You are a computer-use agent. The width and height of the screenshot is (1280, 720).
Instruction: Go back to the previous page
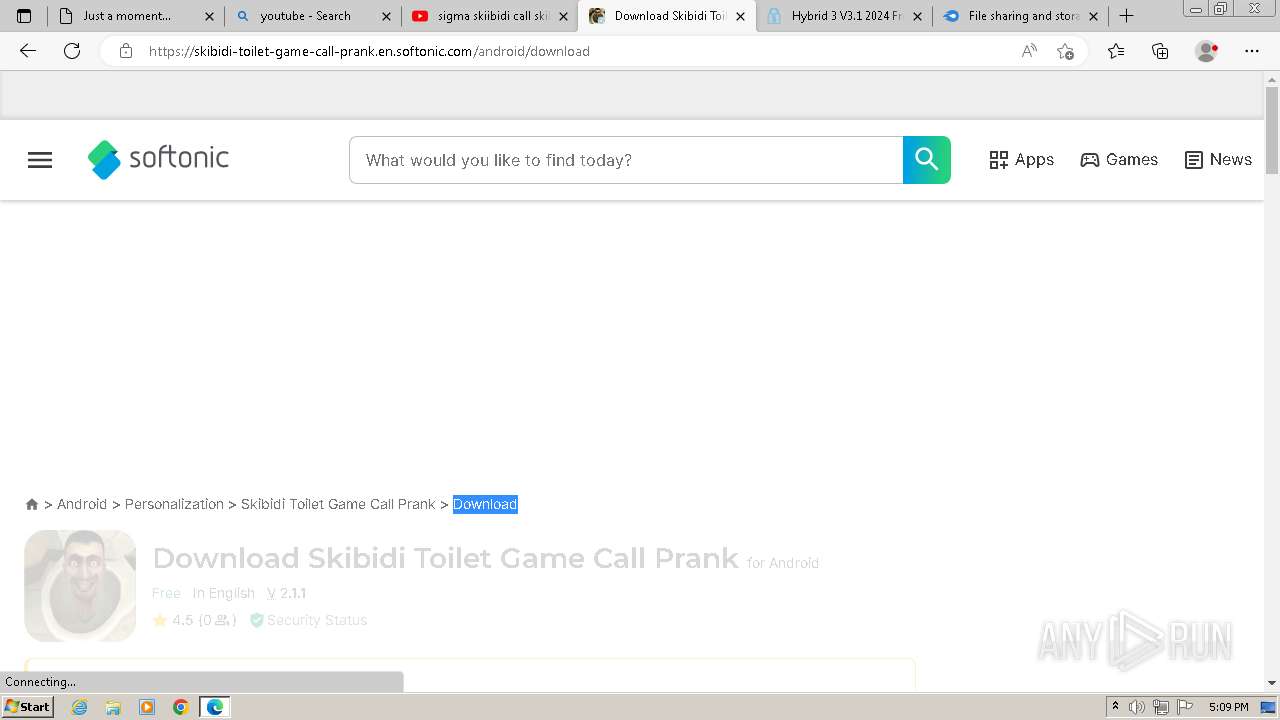(x=28, y=51)
